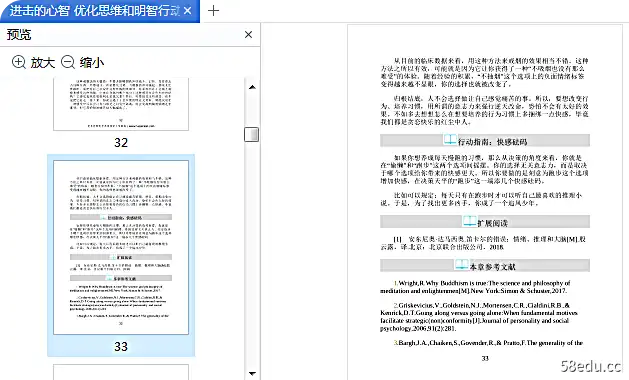Viewport: 629px width, 380px height.
Task: Click the 缩小 zoom out label
Action: (x=92, y=63)
